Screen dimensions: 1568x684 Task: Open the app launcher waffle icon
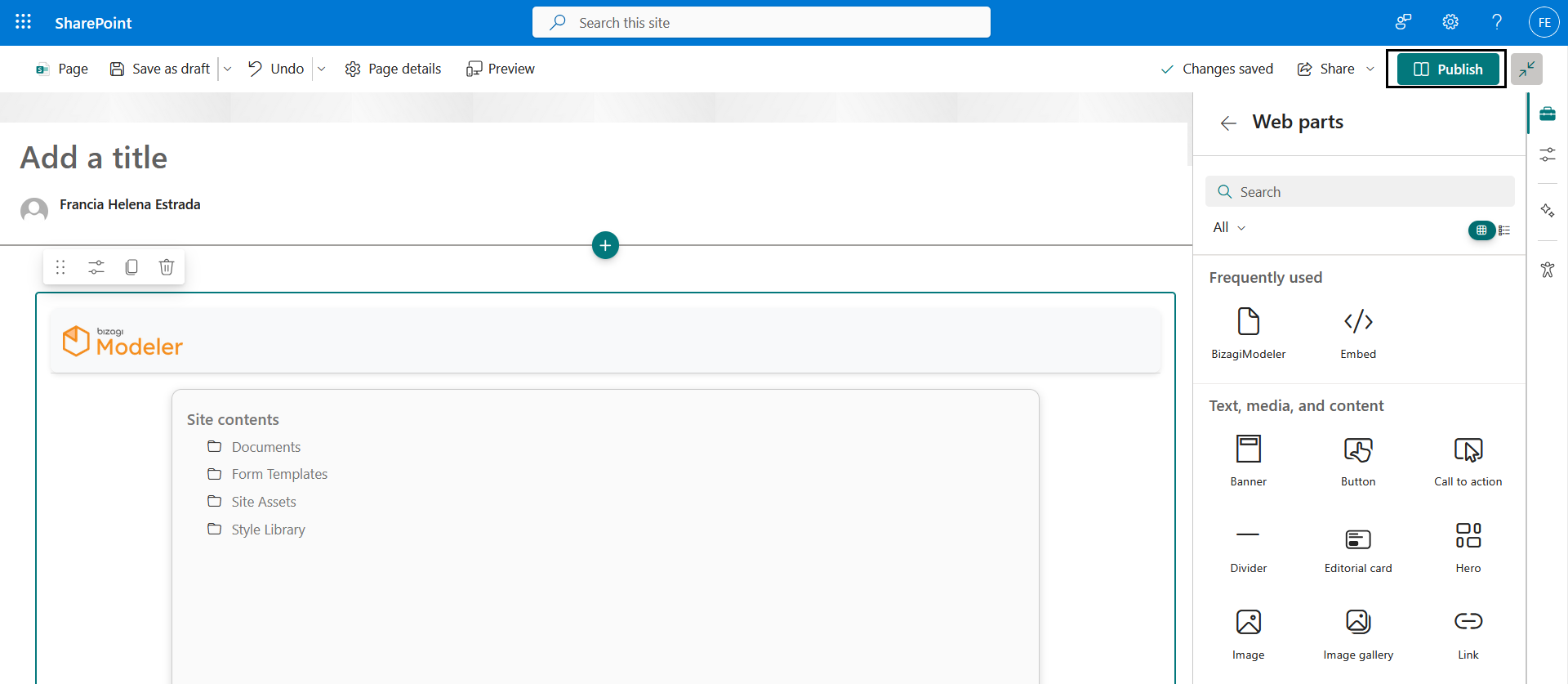coord(23,22)
